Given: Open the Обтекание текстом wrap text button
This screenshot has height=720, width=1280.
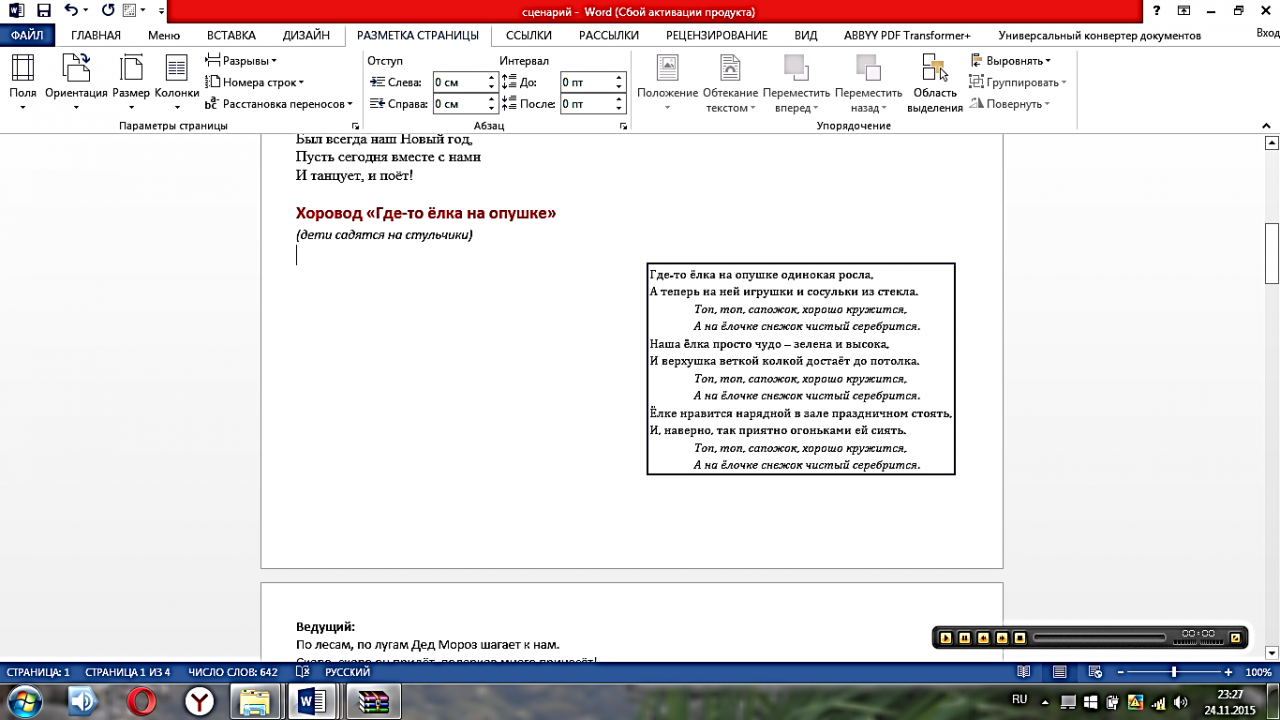Looking at the screenshot, I should tap(731, 83).
